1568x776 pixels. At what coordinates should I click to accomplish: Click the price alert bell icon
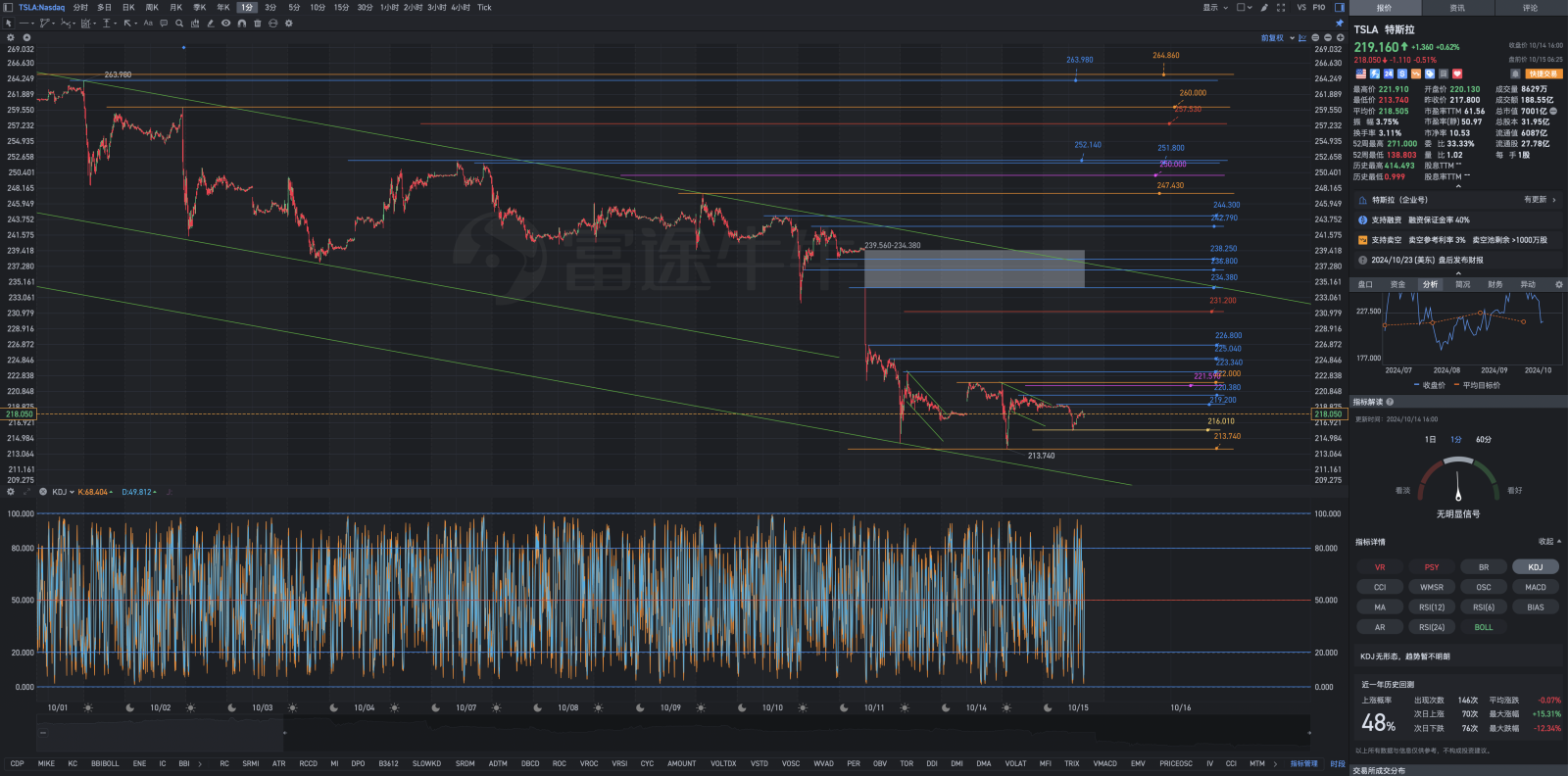point(1515,73)
